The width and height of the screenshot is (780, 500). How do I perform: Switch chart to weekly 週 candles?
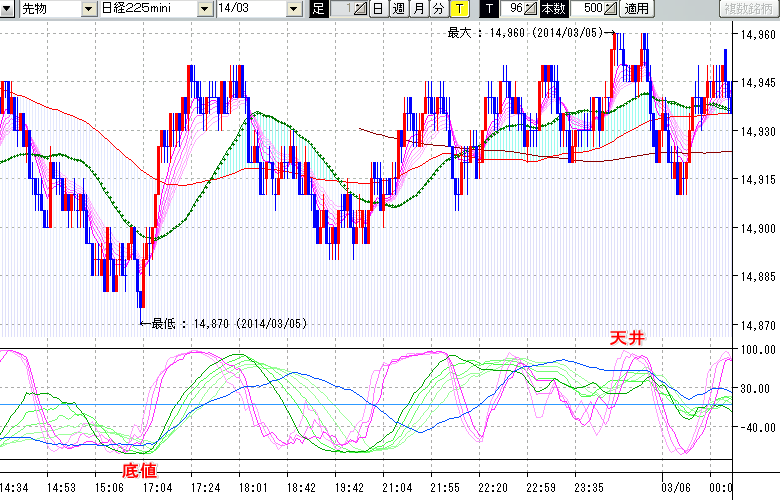pyautogui.click(x=398, y=9)
